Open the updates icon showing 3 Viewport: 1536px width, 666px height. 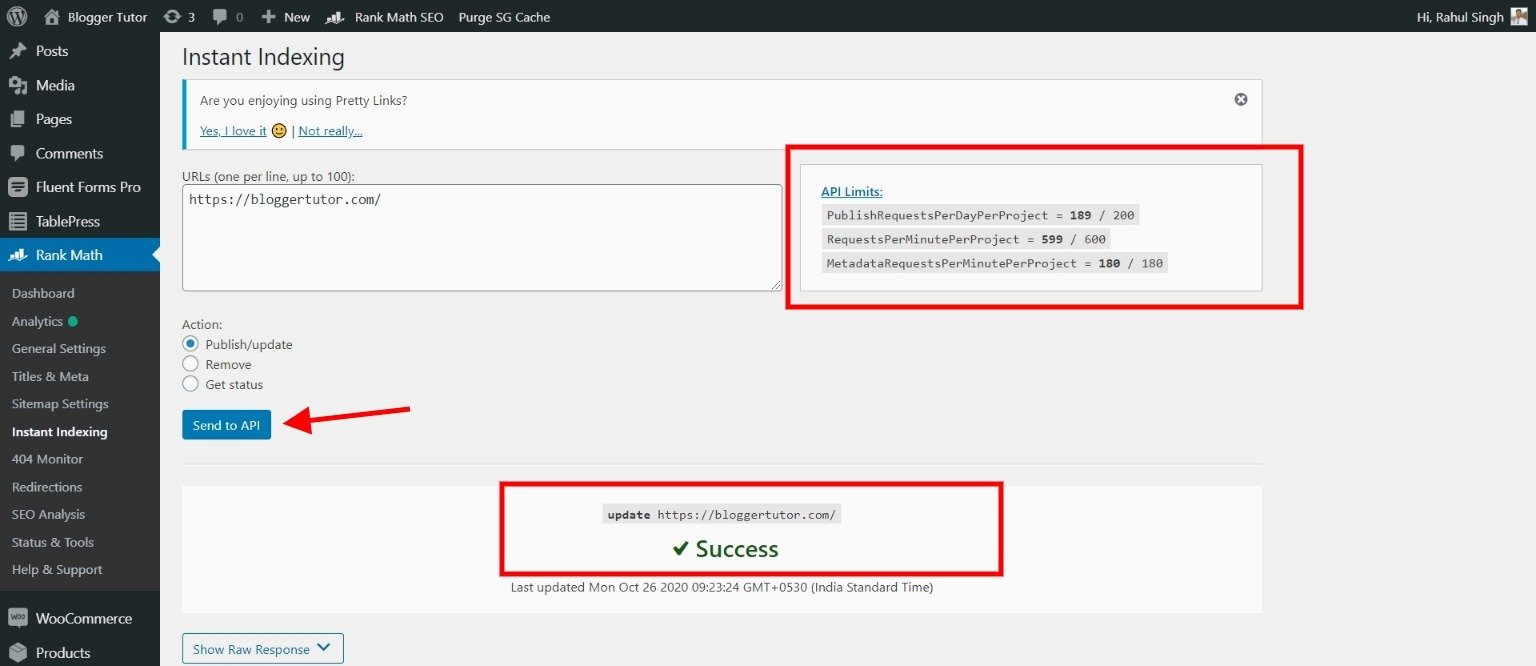pyautogui.click(x=172, y=17)
